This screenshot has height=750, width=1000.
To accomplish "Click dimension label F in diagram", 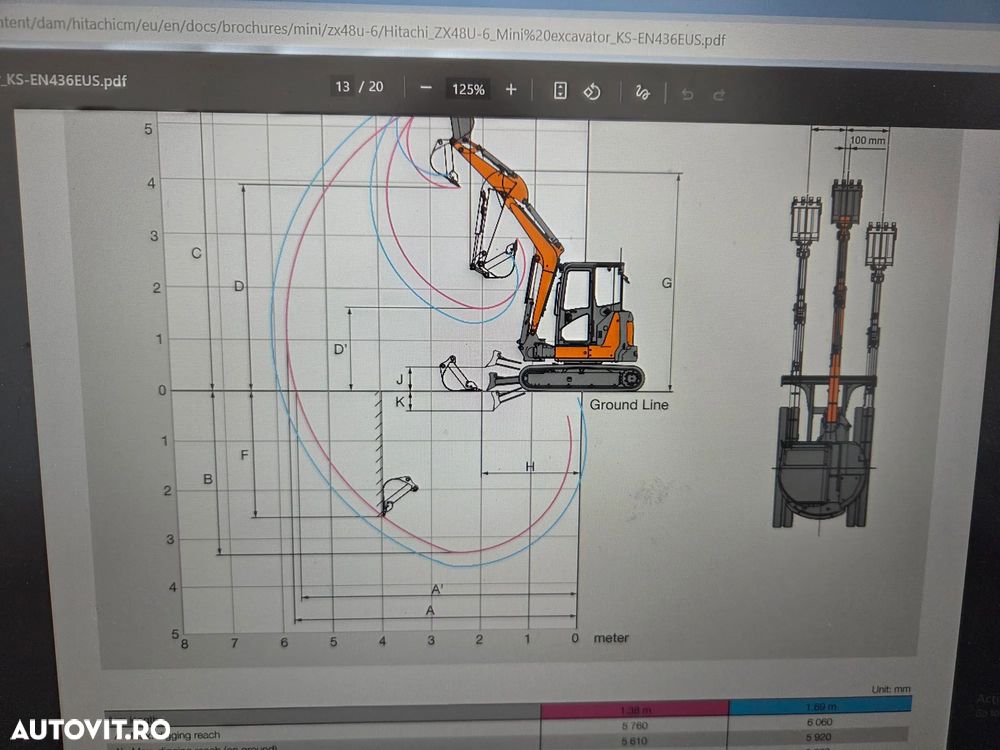I will pyautogui.click(x=244, y=455).
